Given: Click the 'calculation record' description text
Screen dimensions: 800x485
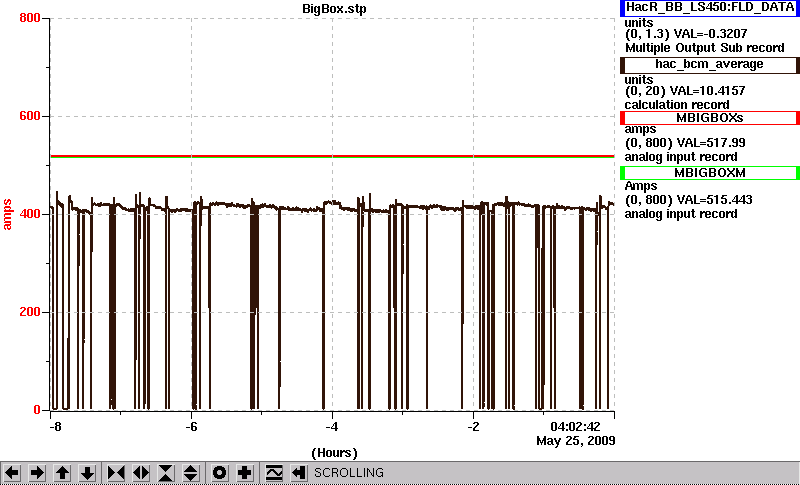Looking at the screenshot, I should pyautogui.click(x=677, y=105).
